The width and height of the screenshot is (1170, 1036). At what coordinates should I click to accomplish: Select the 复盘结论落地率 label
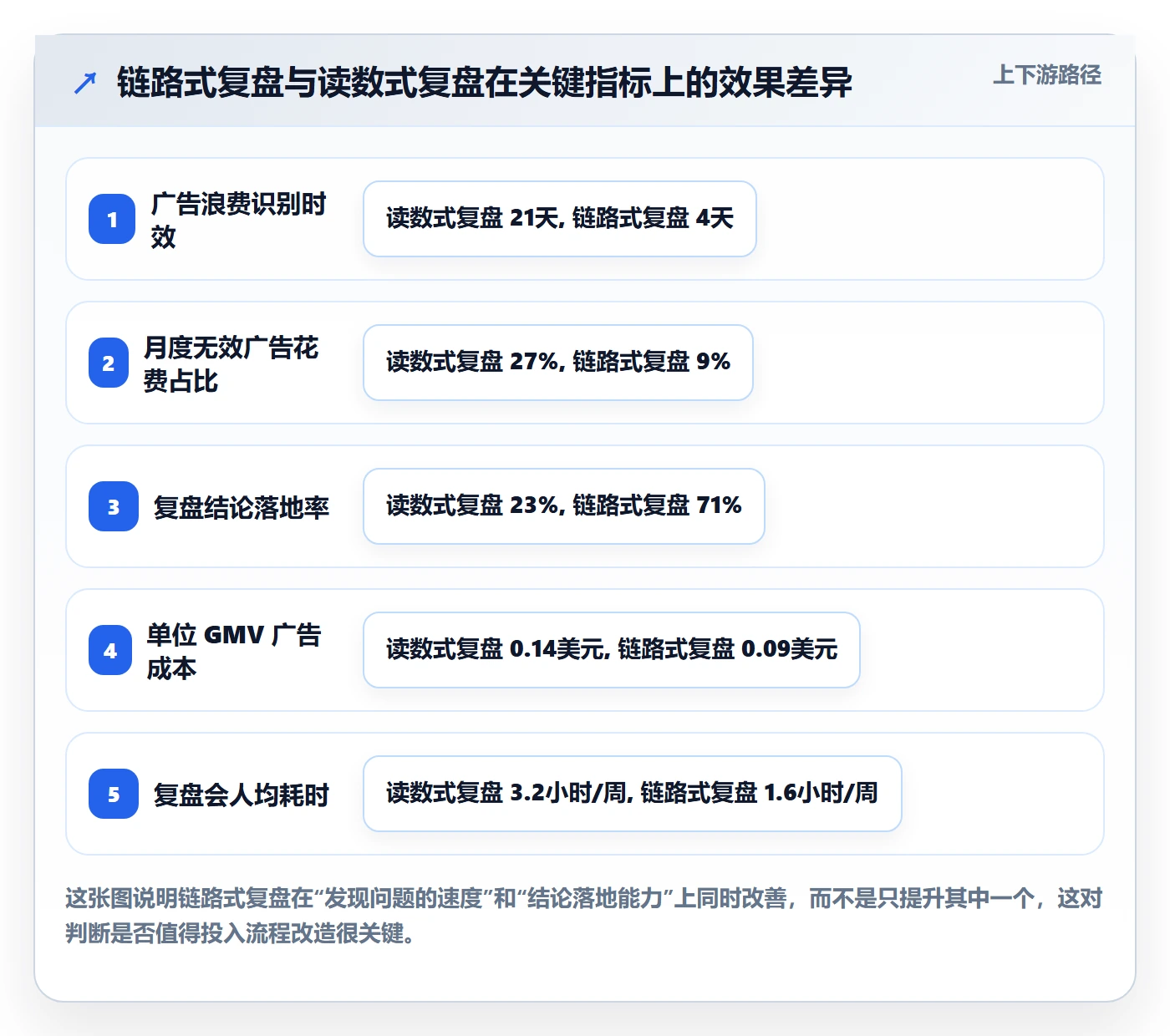point(242,507)
